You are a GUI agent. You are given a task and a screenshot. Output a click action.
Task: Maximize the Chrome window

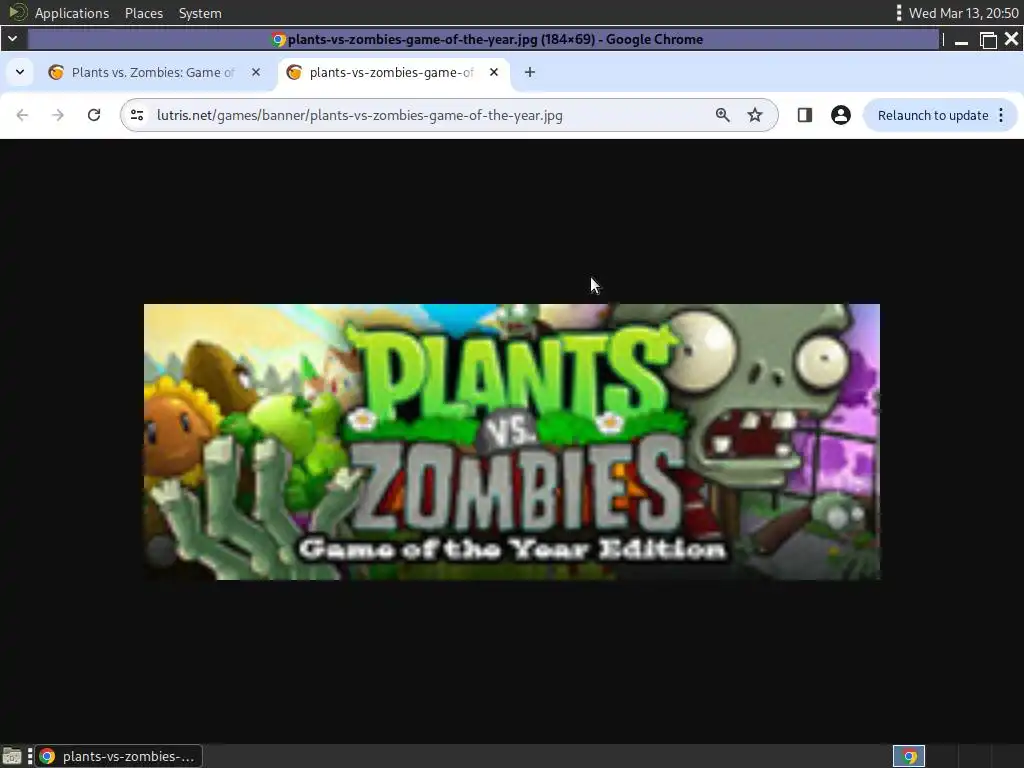click(988, 40)
